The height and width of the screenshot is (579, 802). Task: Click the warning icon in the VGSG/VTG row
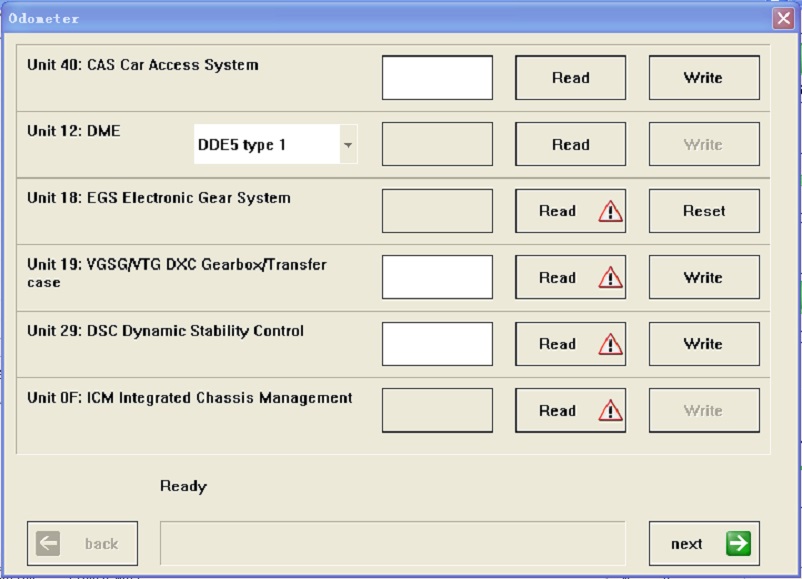pyautogui.click(x=610, y=278)
